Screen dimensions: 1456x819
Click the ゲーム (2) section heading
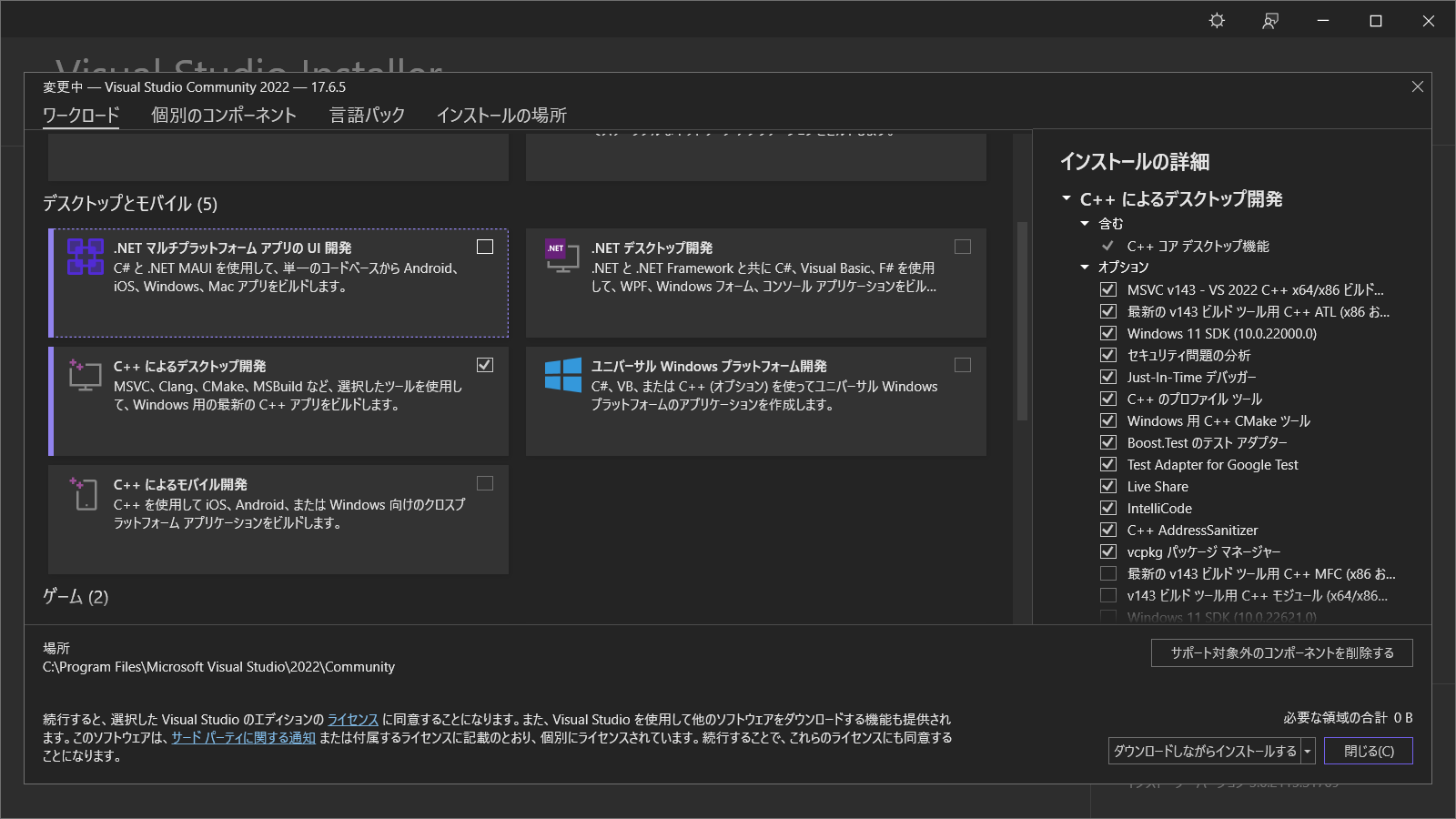point(76,597)
